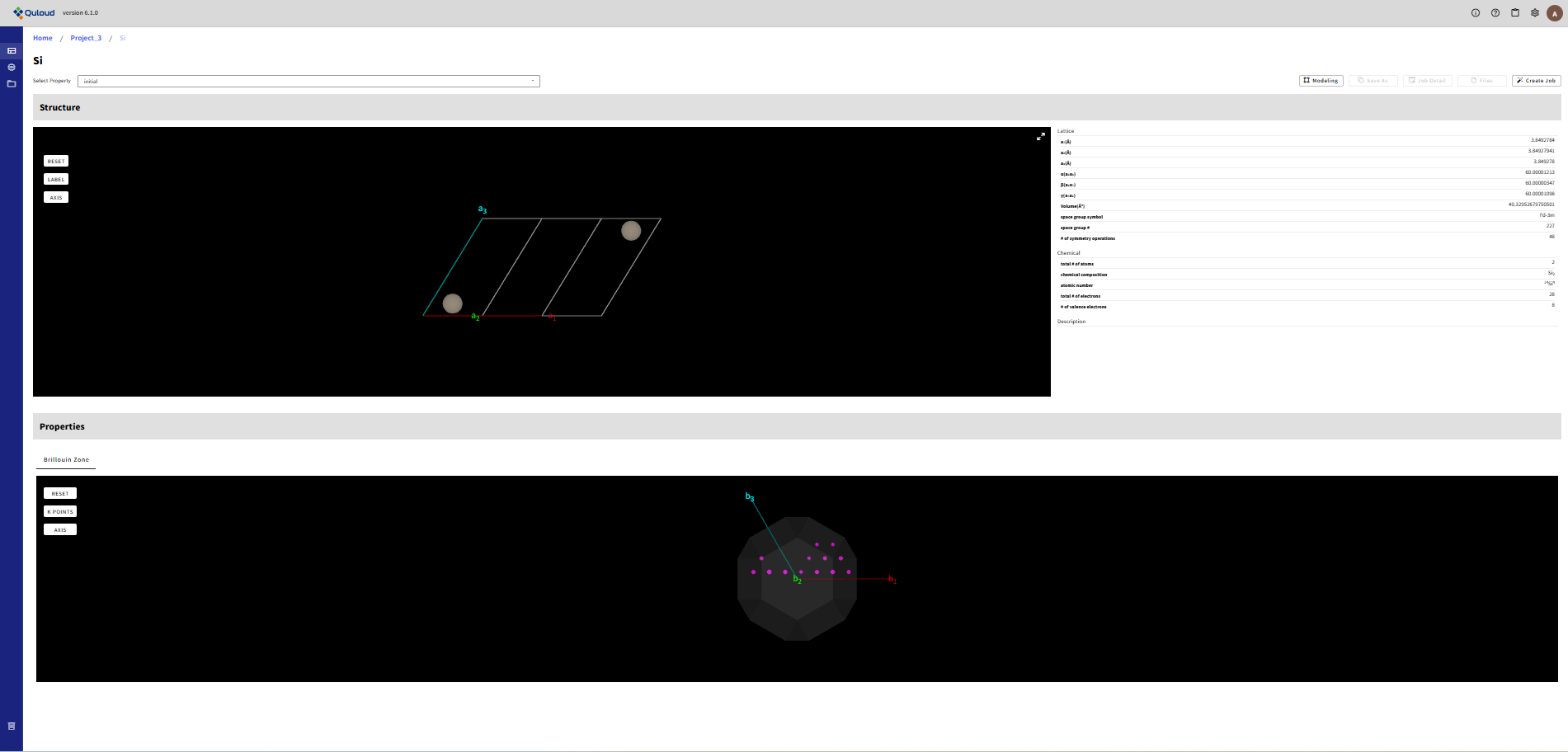Click the info icon in the top bar
Screen dimensions: 1568x752
coord(1476,12)
